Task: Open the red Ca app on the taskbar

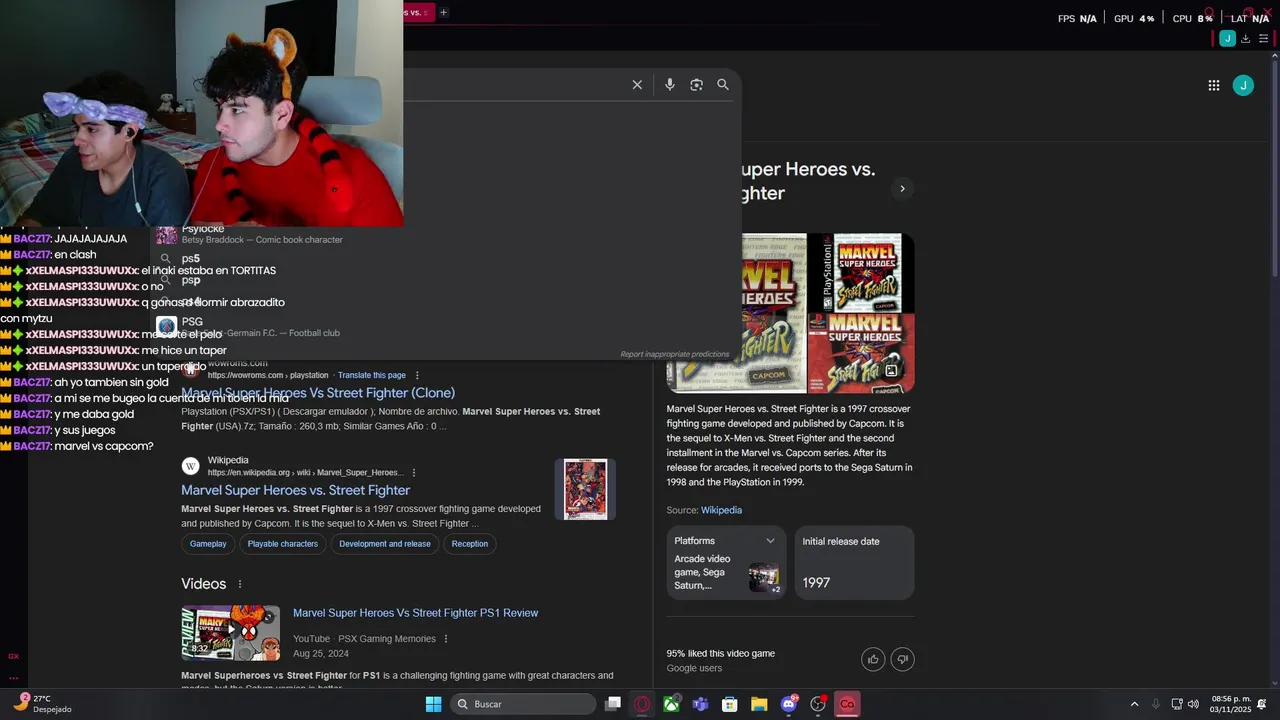Action: tap(847, 704)
